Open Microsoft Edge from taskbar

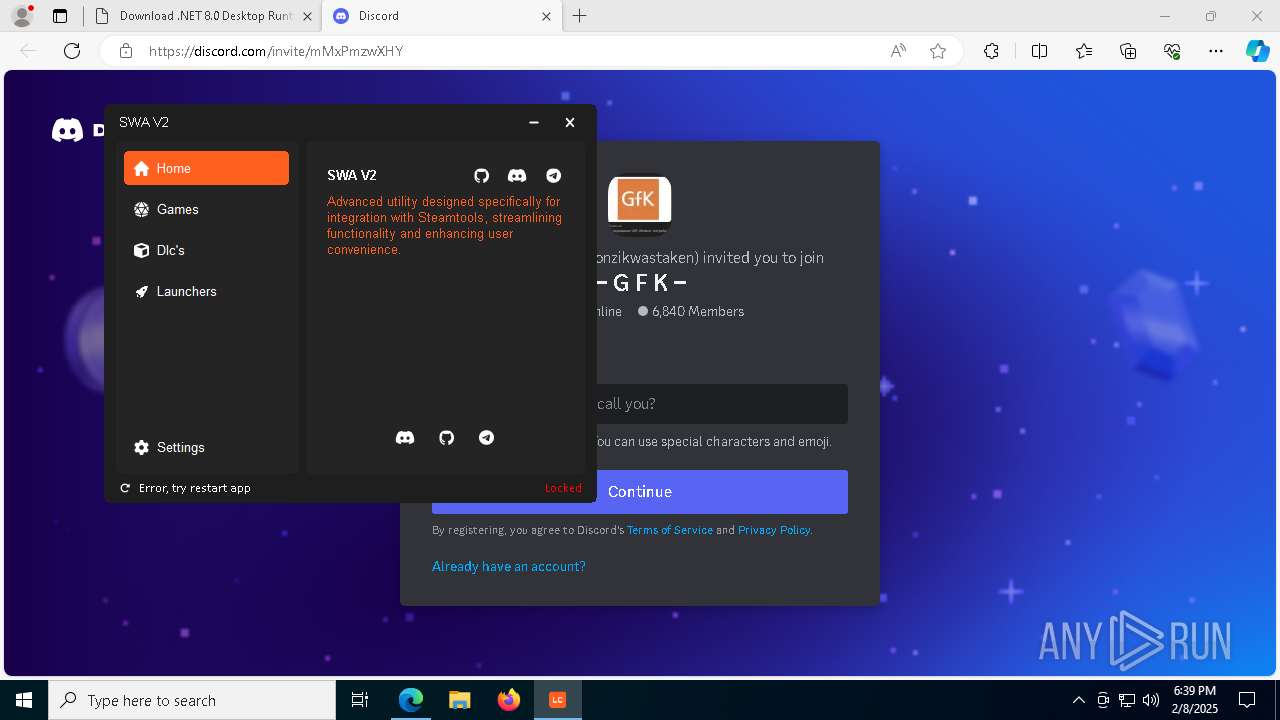pos(411,700)
